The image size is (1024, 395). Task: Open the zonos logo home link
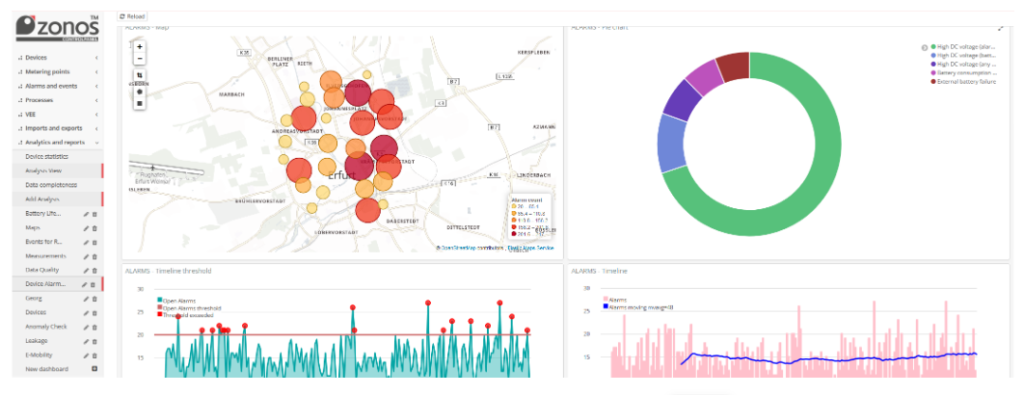click(57, 29)
